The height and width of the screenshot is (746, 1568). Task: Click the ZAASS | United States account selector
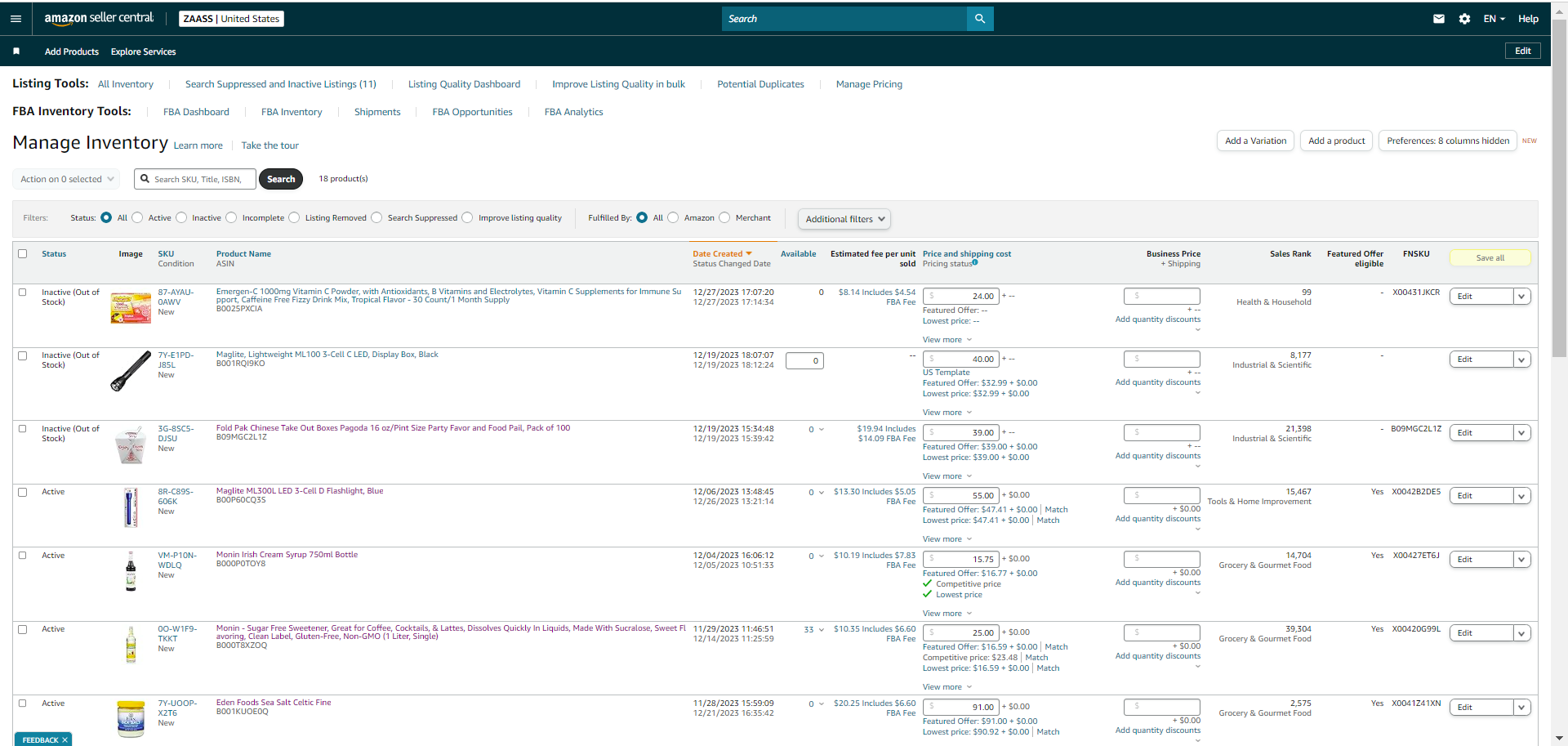[x=231, y=19]
